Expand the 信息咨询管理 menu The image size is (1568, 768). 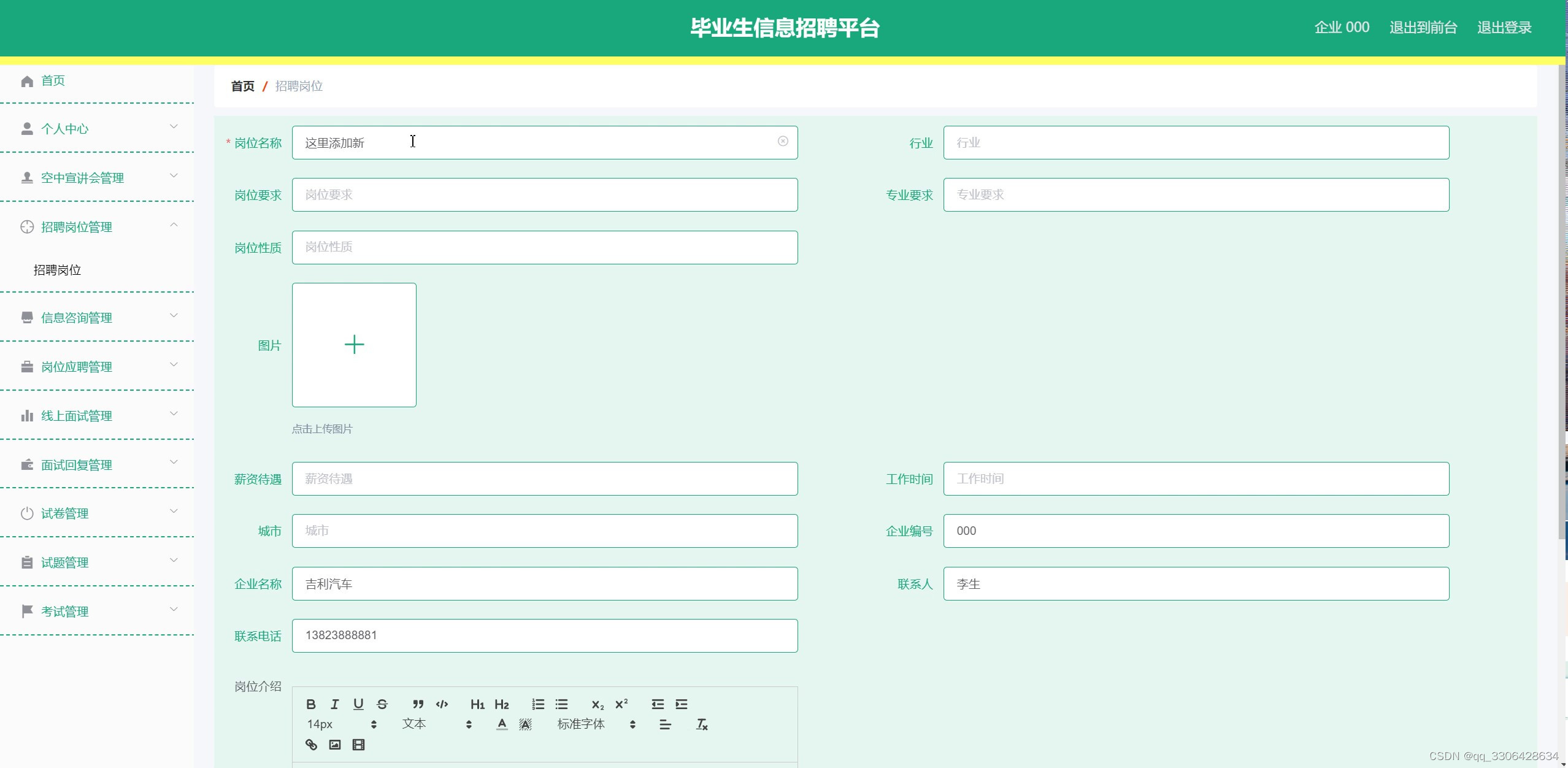97,317
